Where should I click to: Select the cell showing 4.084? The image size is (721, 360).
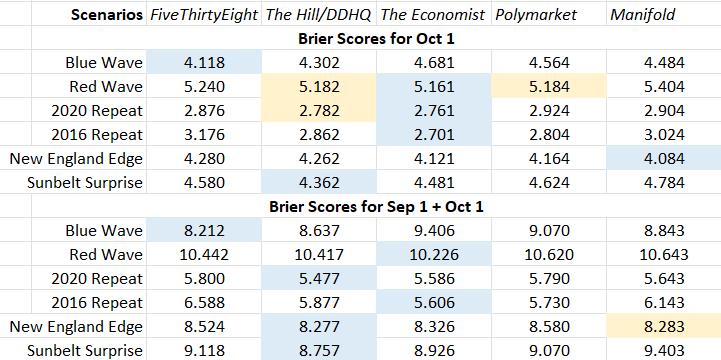tap(664, 158)
